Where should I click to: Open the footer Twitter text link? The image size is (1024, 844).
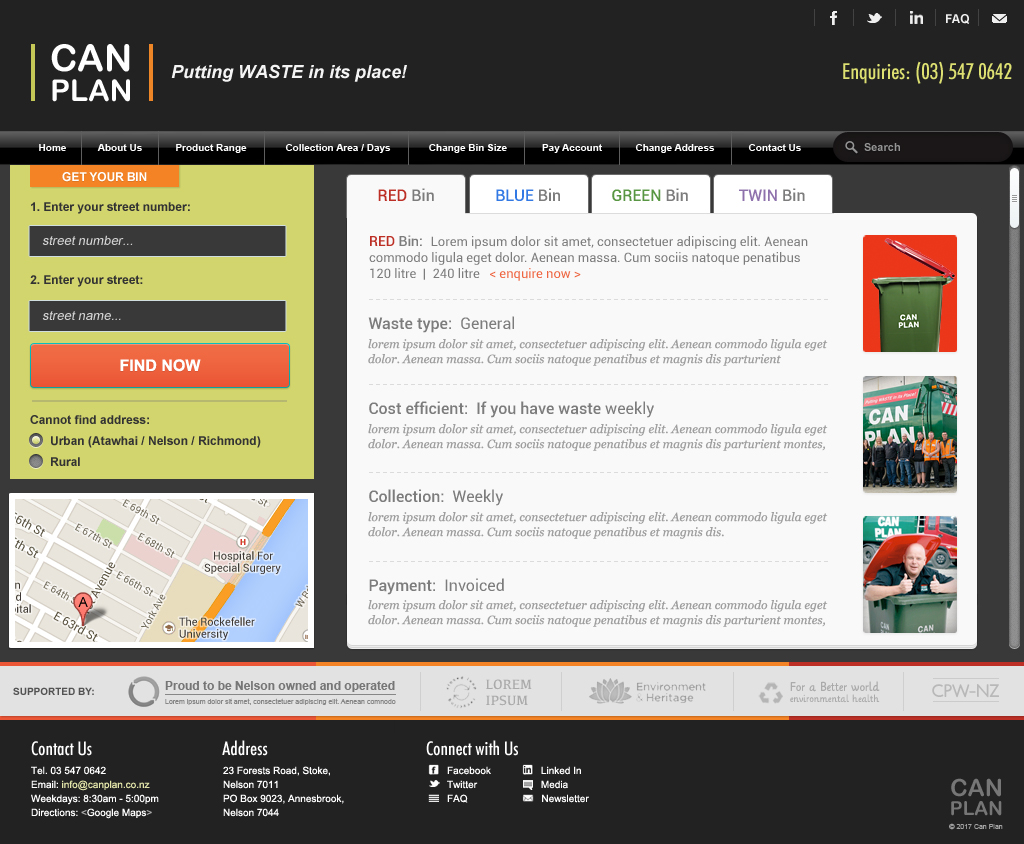(462, 785)
